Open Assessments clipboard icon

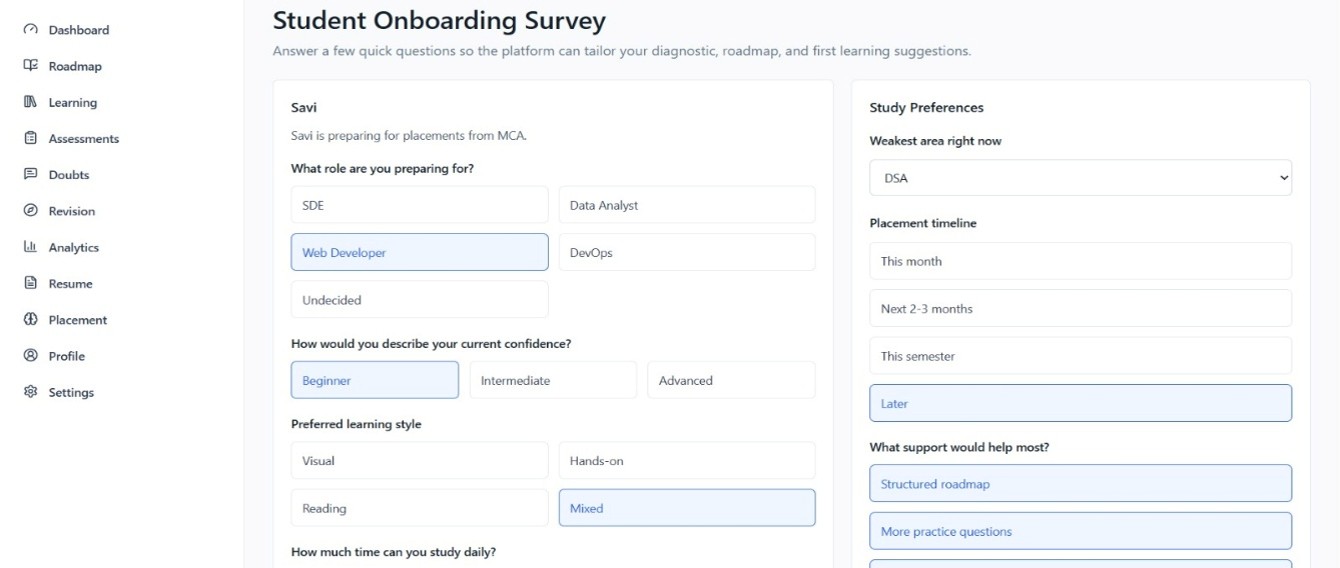click(x=30, y=138)
